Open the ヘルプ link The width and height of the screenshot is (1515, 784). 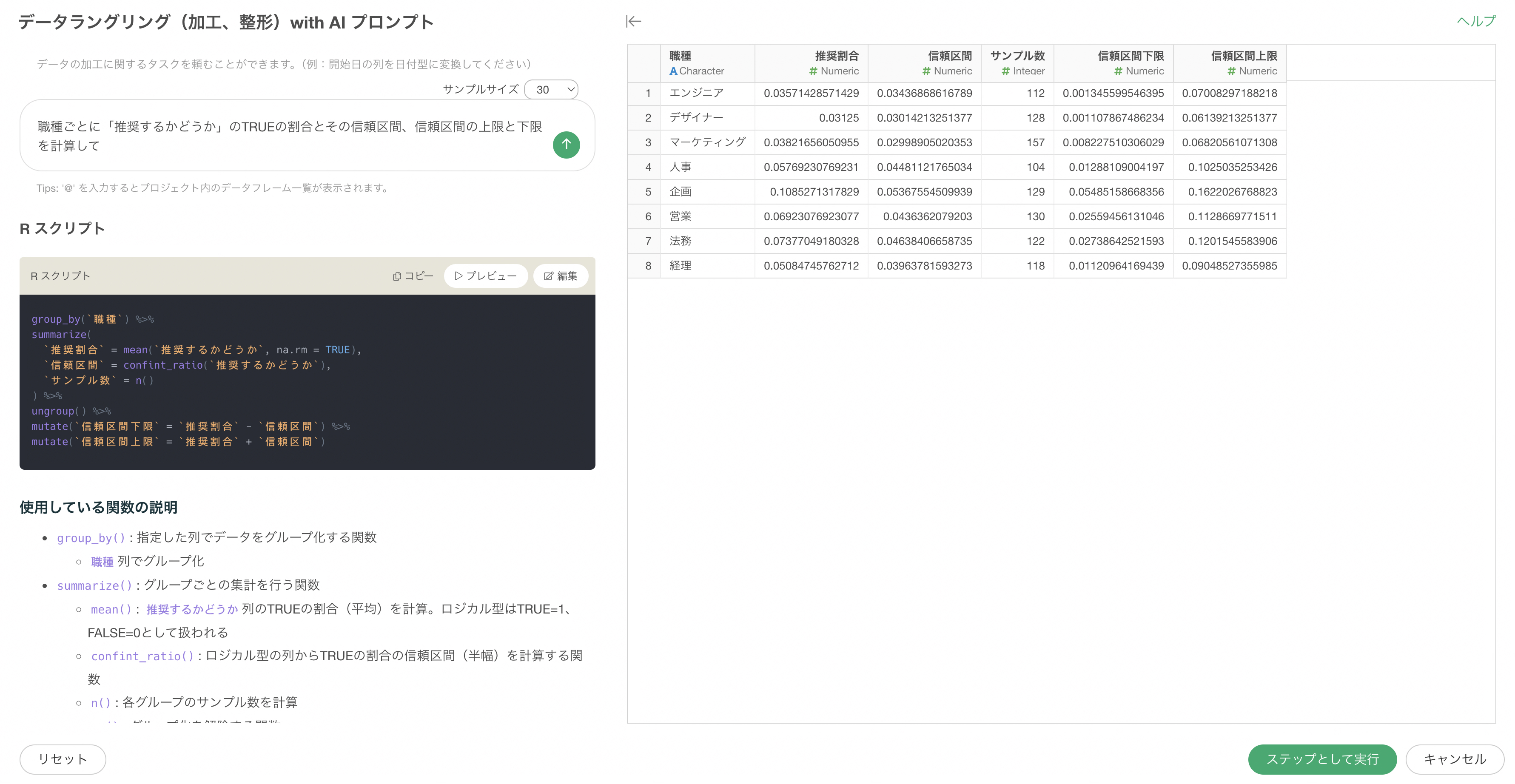point(1475,21)
